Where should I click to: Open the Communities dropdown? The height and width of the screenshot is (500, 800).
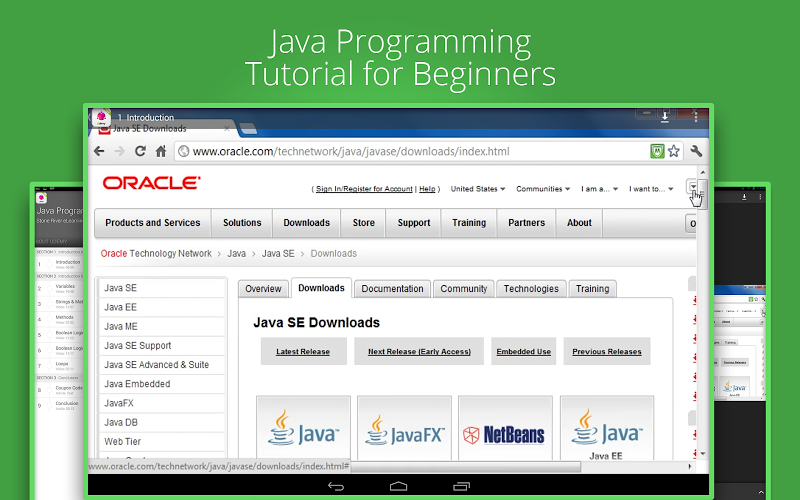pos(543,189)
